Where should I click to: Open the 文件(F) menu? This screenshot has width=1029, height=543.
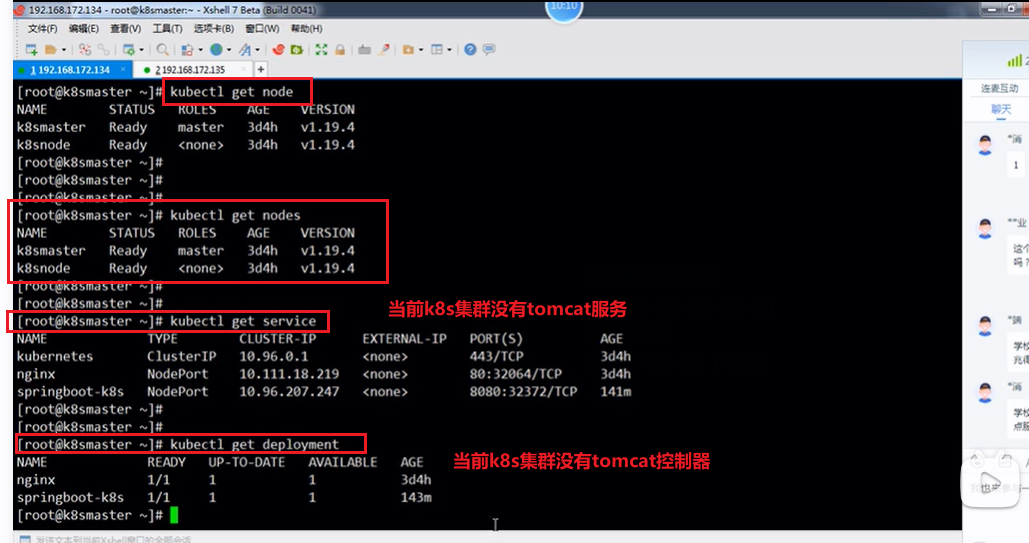pyautogui.click(x=43, y=29)
